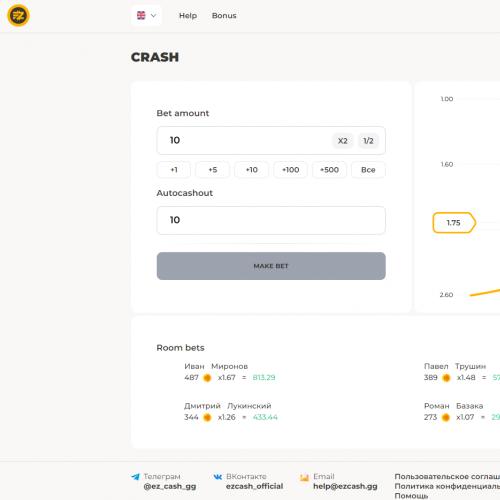The image size is (500, 500).
Task: Click the EZ Cash logo icon
Action: (18, 15)
